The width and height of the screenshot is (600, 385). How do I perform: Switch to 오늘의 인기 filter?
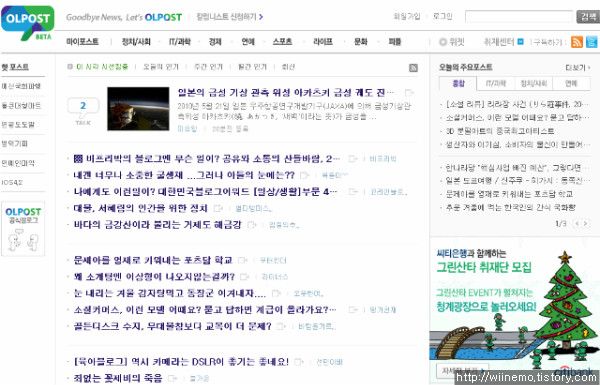[161, 67]
